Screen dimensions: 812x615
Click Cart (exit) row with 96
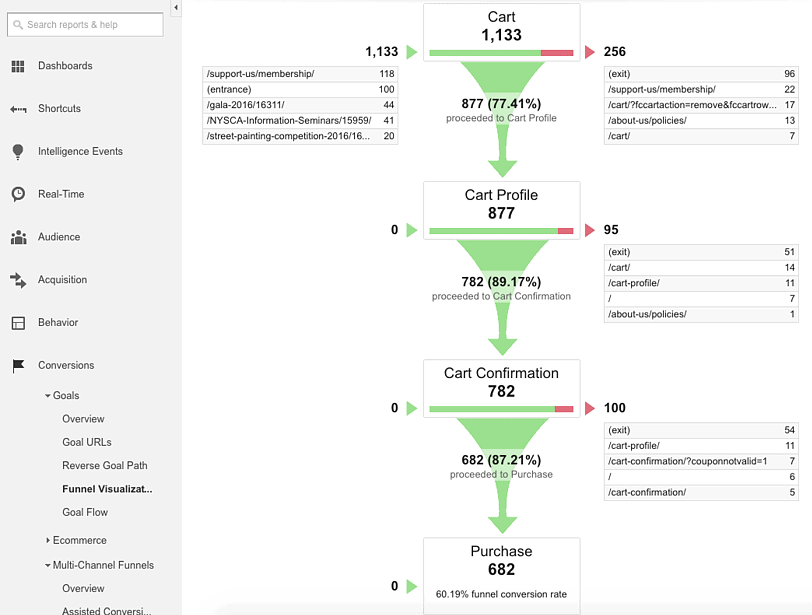(x=701, y=74)
